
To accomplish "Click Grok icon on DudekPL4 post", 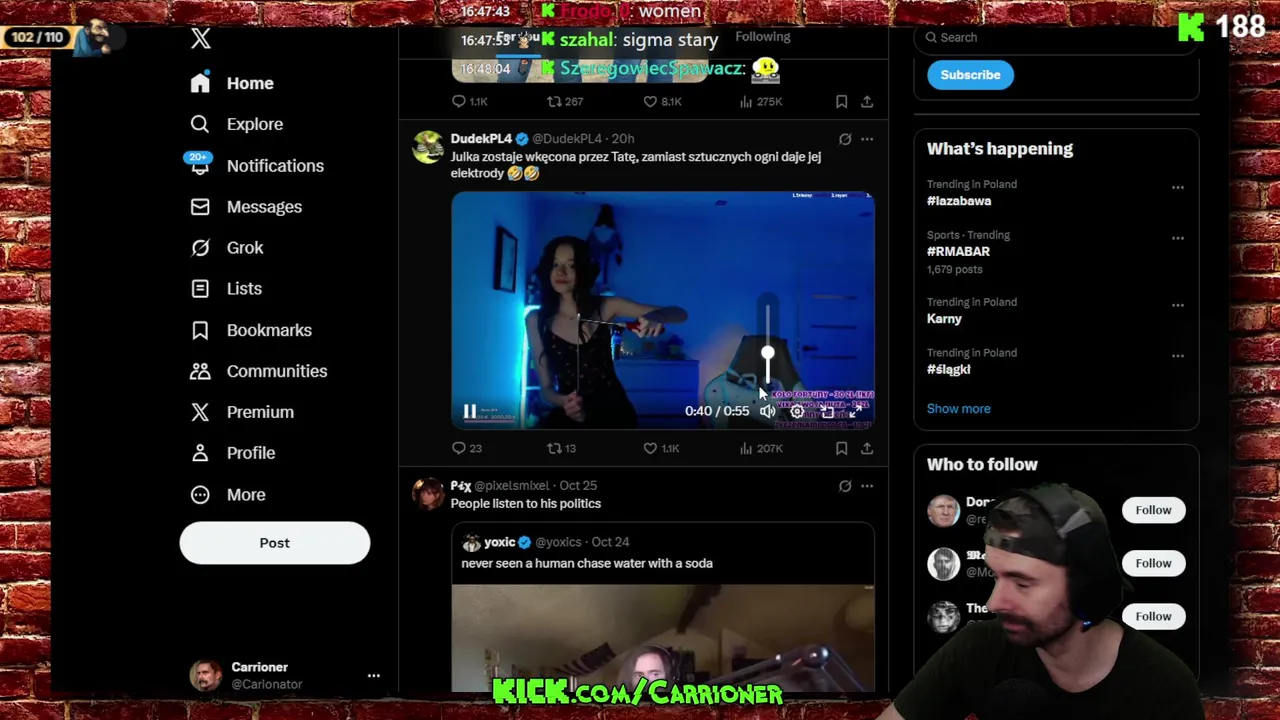I will pos(845,139).
